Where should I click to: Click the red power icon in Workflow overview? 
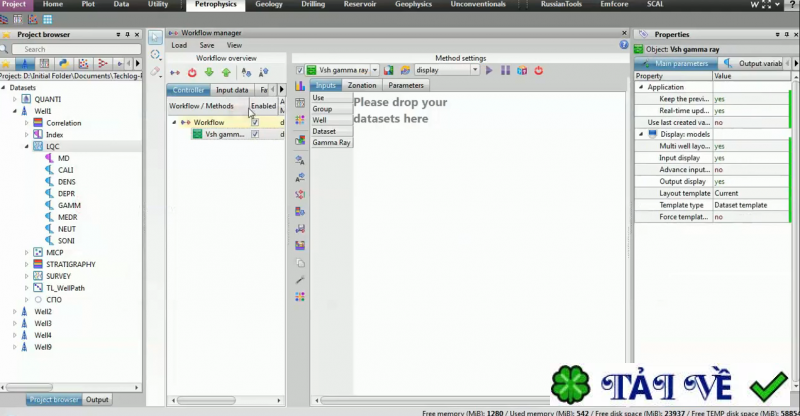pos(192,72)
